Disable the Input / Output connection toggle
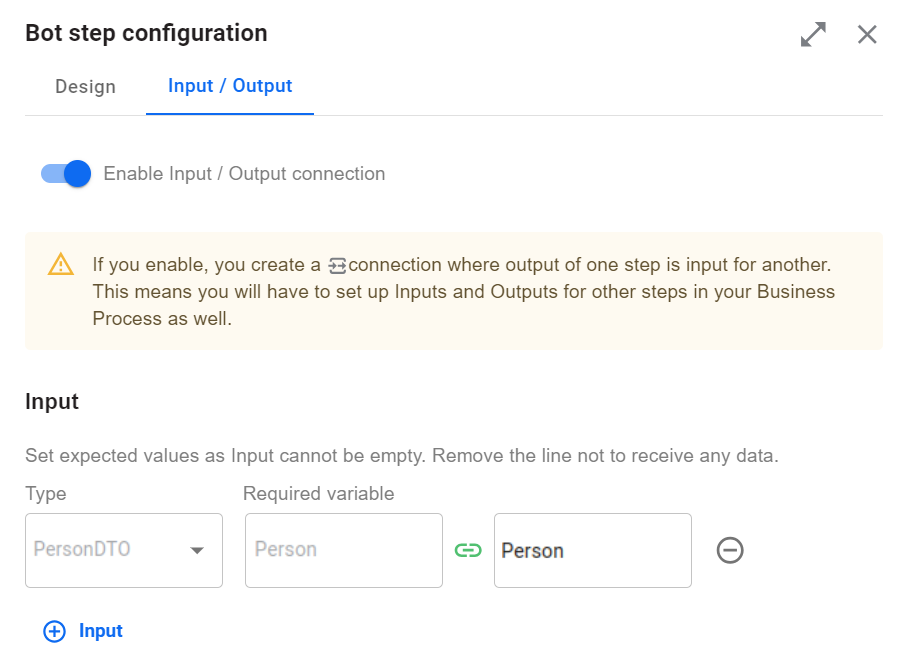Screen dimensions: 911x670 66,174
